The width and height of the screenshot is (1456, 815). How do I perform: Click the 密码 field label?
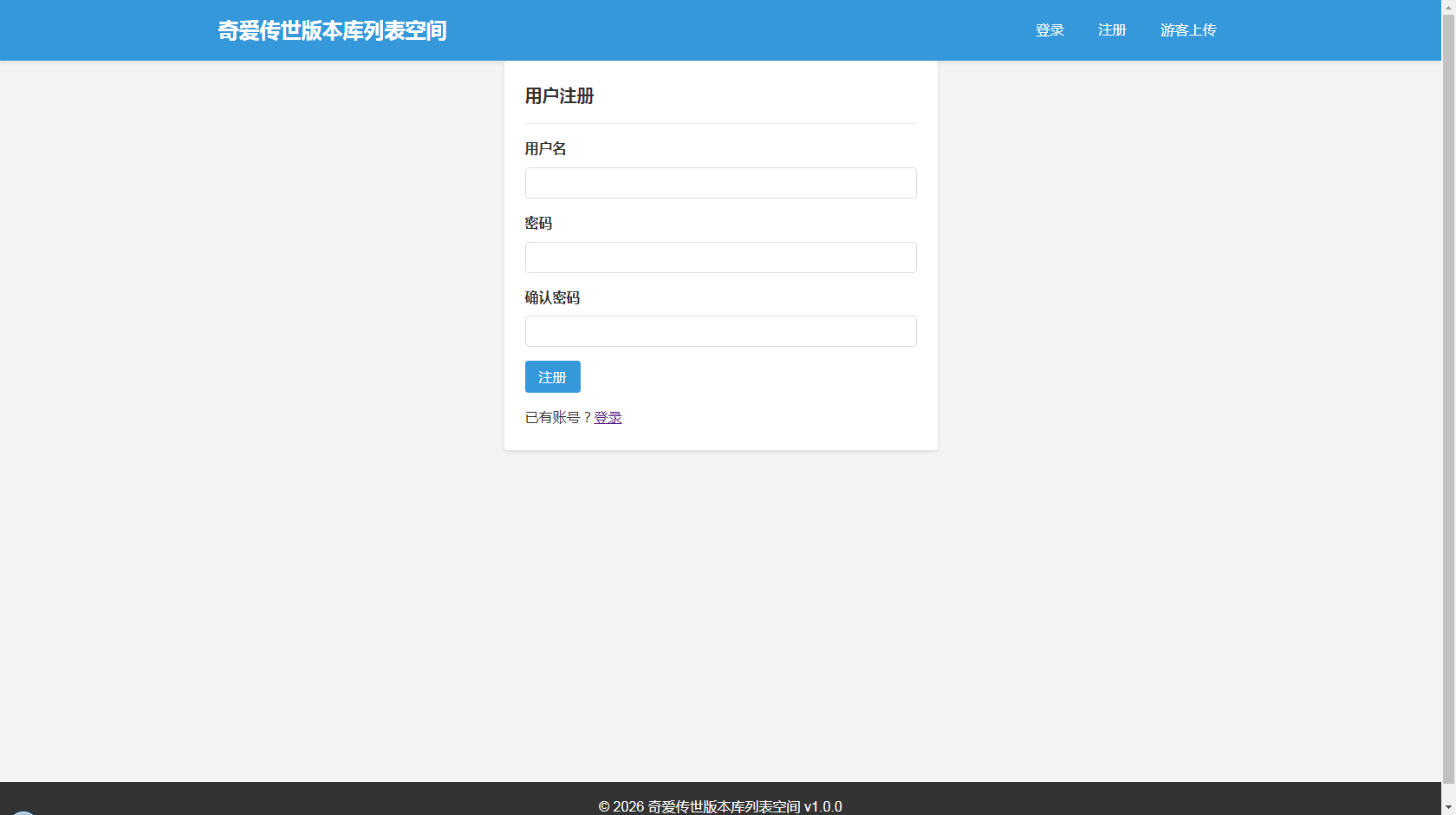(538, 224)
